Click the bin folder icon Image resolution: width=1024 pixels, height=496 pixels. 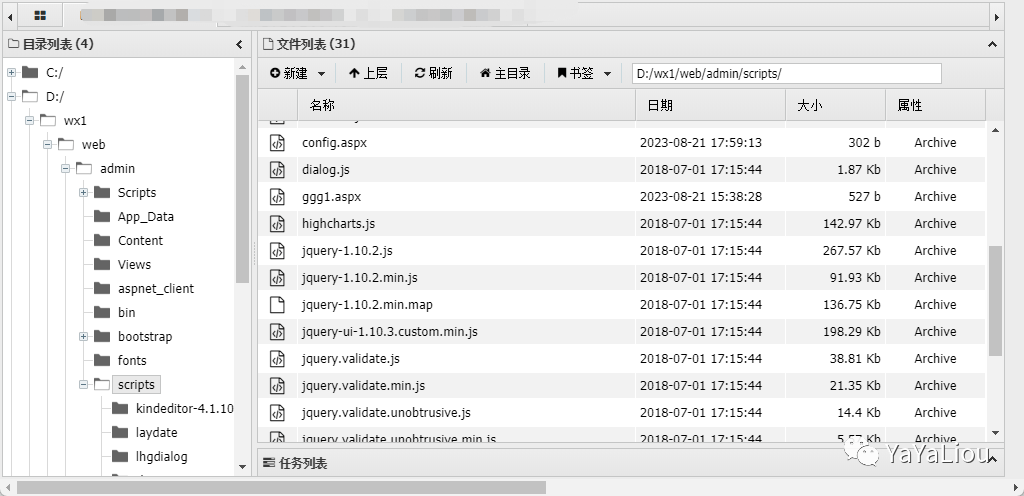tap(102, 313)
